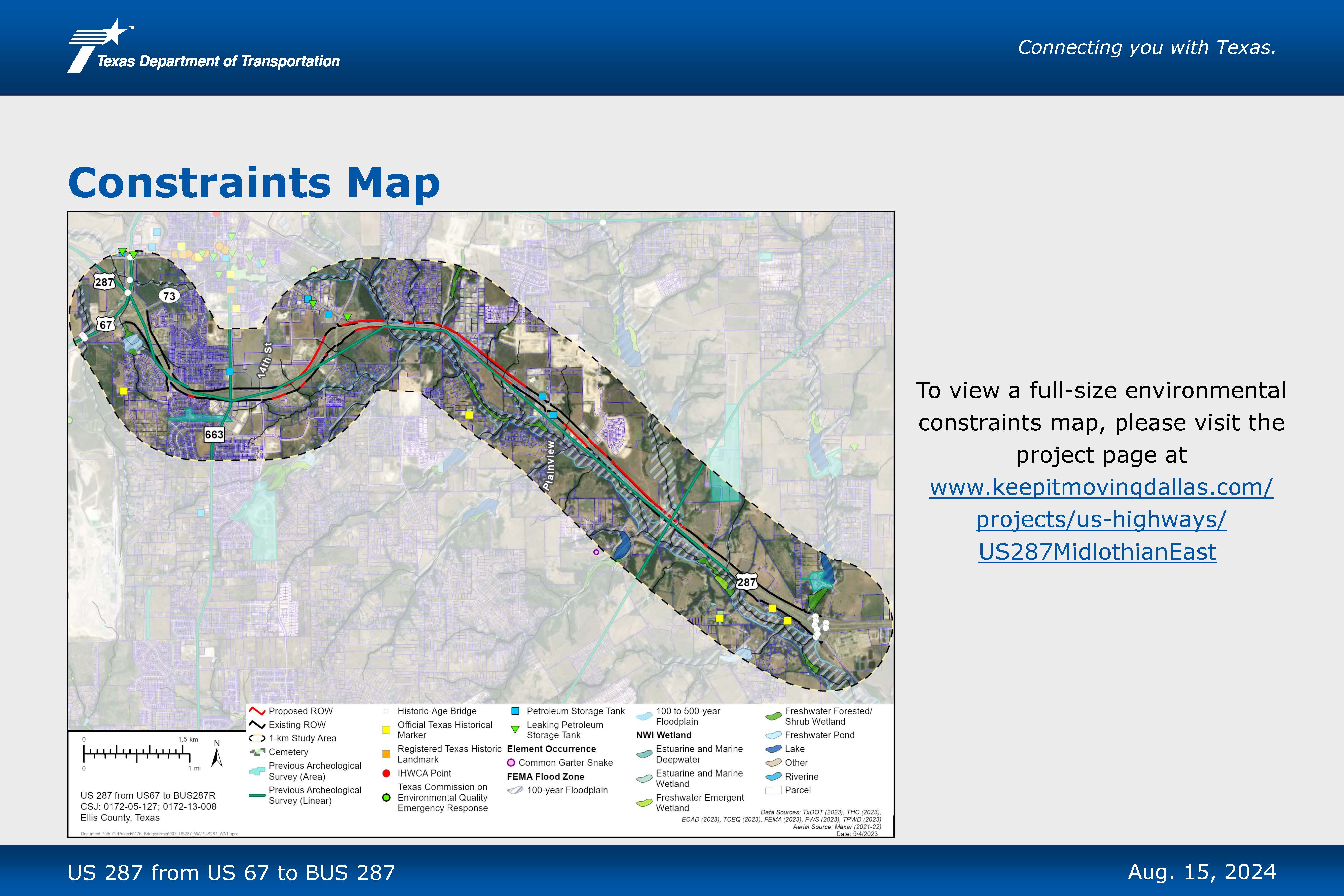Viewport: 1344px width, 896px height.
Task: Click the 'To view a full-size environmental' text
Action: [1101, 390]
